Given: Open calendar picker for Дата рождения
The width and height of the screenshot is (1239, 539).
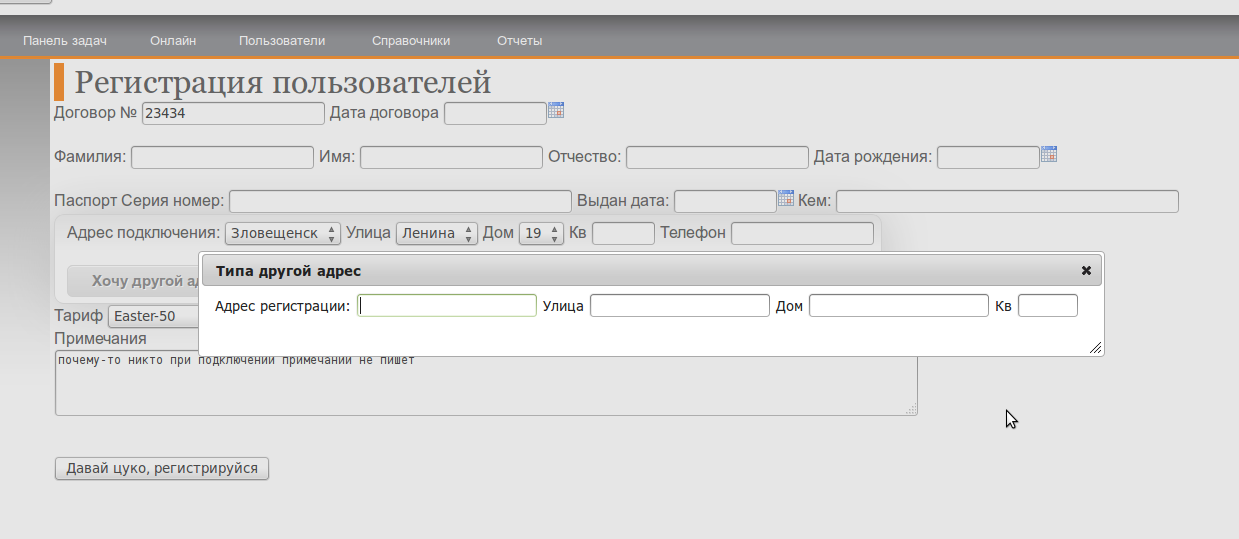Looking at the screenshot, I should coord(1049,154).
